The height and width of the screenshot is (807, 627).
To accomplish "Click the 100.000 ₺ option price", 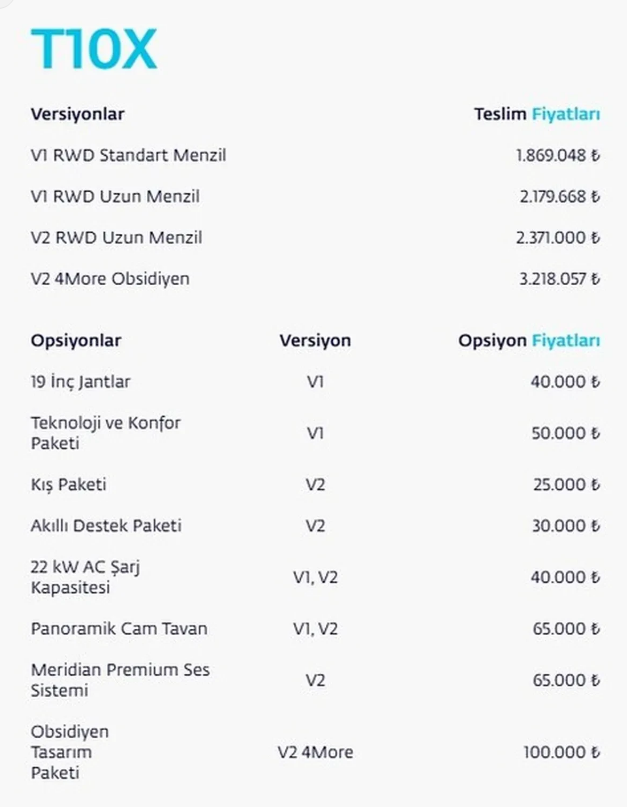I will pyautogui.click(x=562, y=752).
